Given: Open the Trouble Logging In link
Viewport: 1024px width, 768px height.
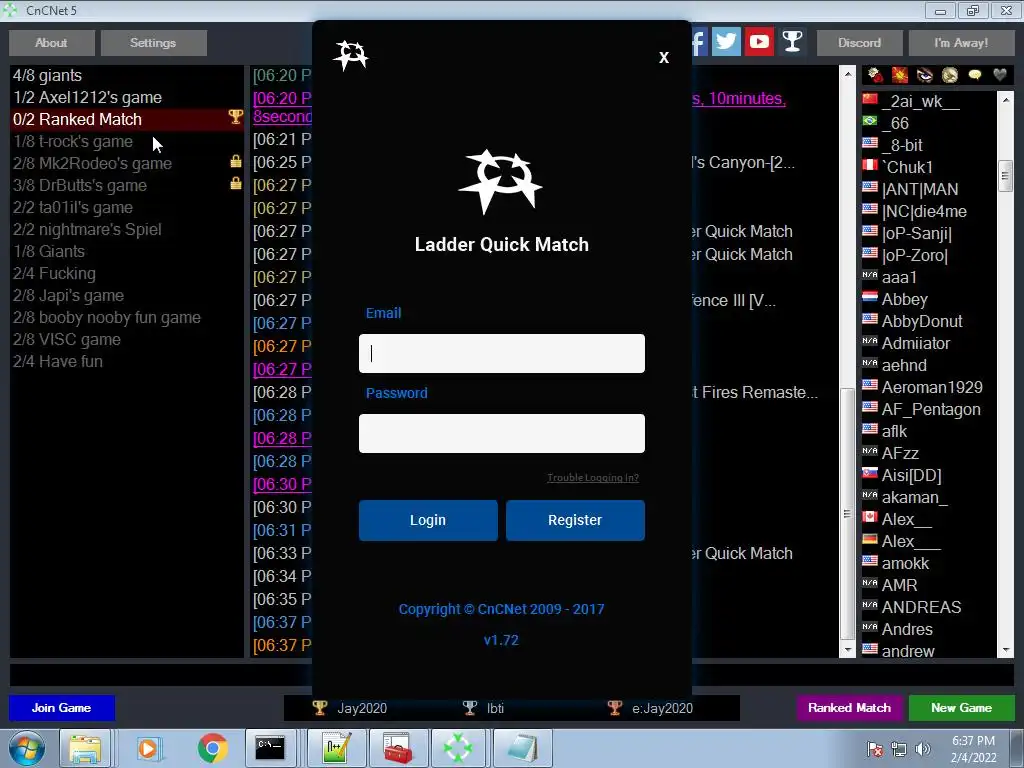Looking at the screenshot, I should 593,477.
